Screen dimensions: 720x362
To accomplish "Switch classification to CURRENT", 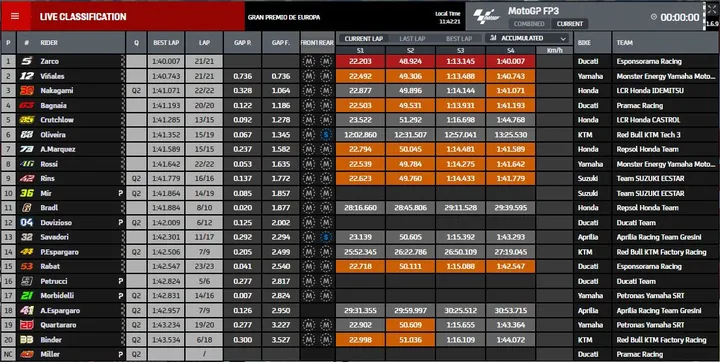I will click(569, 24).
